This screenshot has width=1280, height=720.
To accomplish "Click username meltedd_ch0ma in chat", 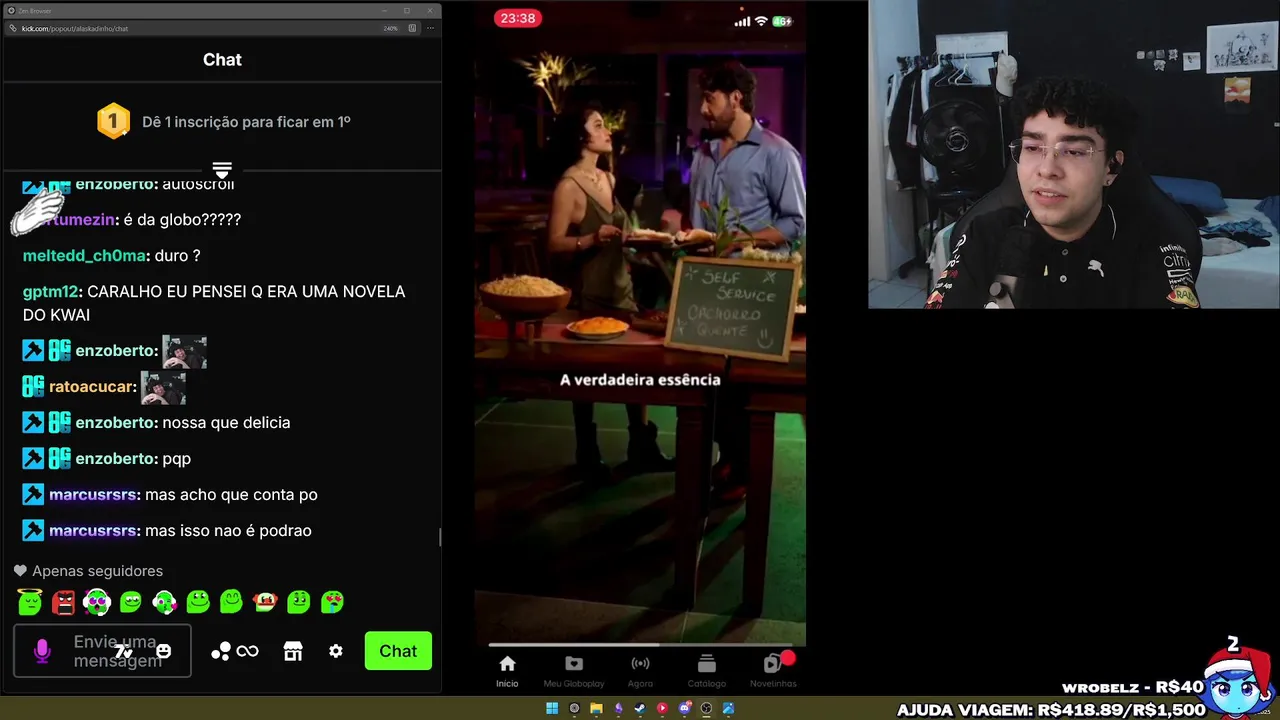I will (85, 256).
